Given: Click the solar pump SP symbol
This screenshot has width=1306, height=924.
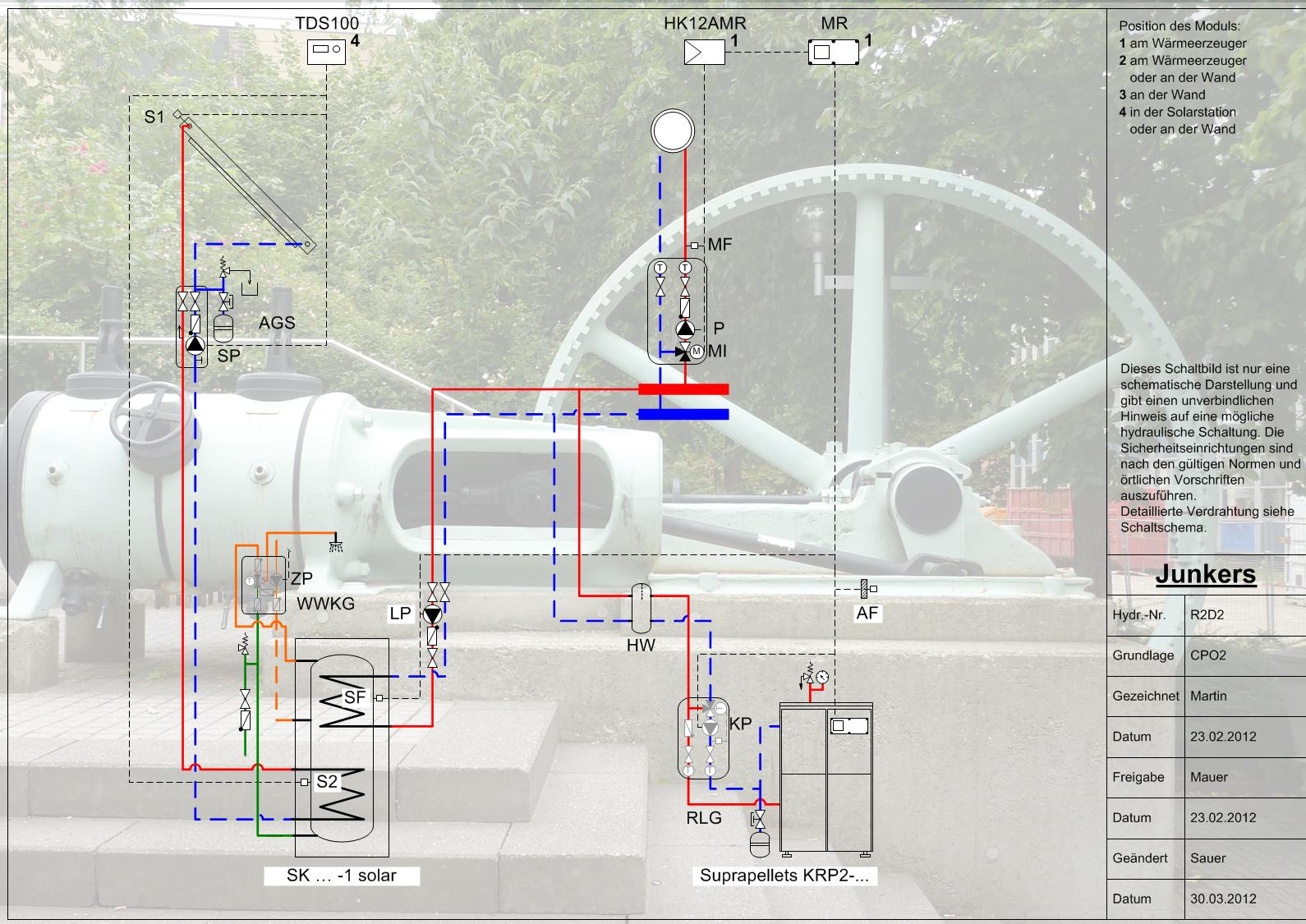Looking at the screenshot, I should click(x=195, y=345).
